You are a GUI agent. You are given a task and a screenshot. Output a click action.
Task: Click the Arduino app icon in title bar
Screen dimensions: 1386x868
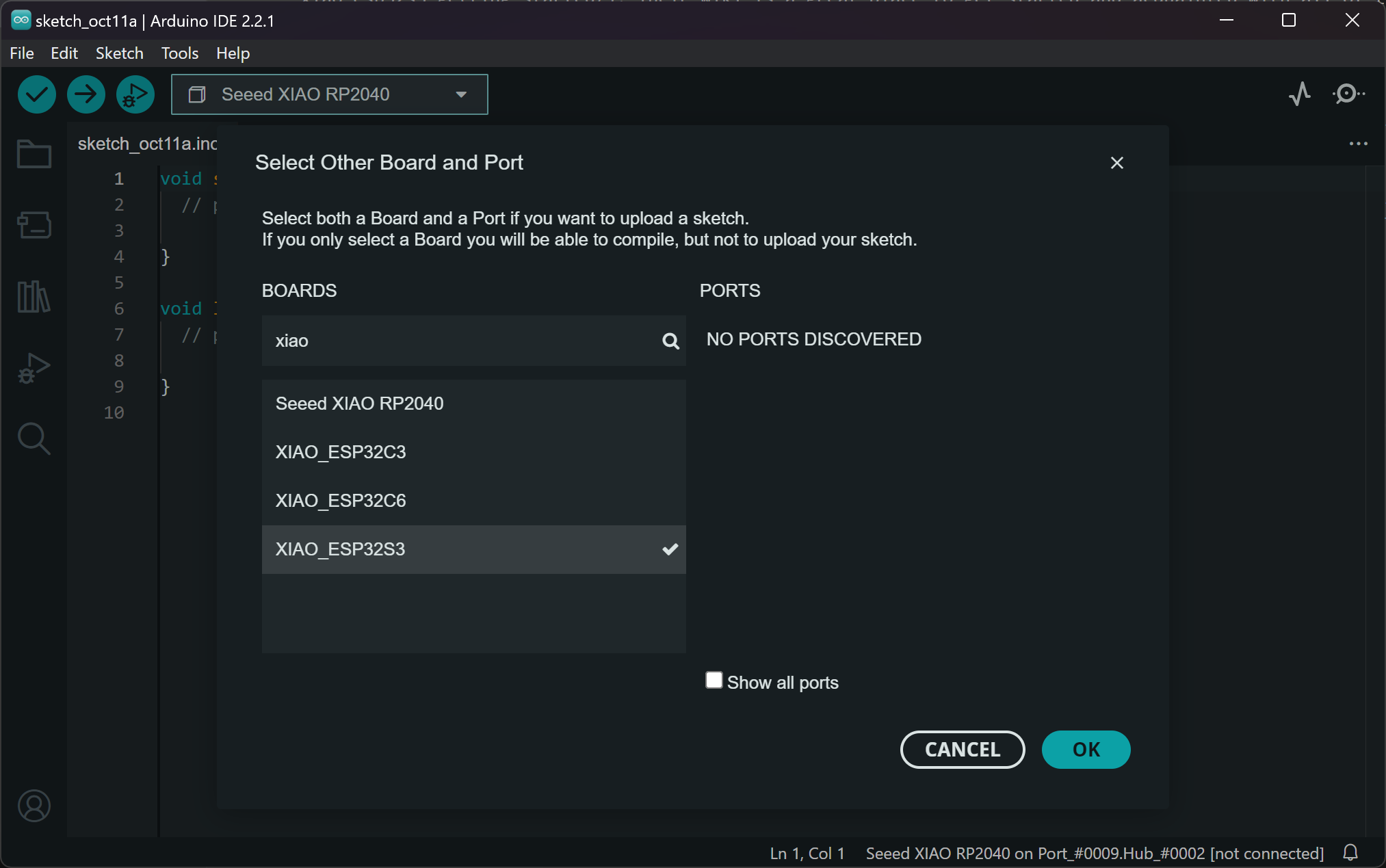click(x=21, y=20)
